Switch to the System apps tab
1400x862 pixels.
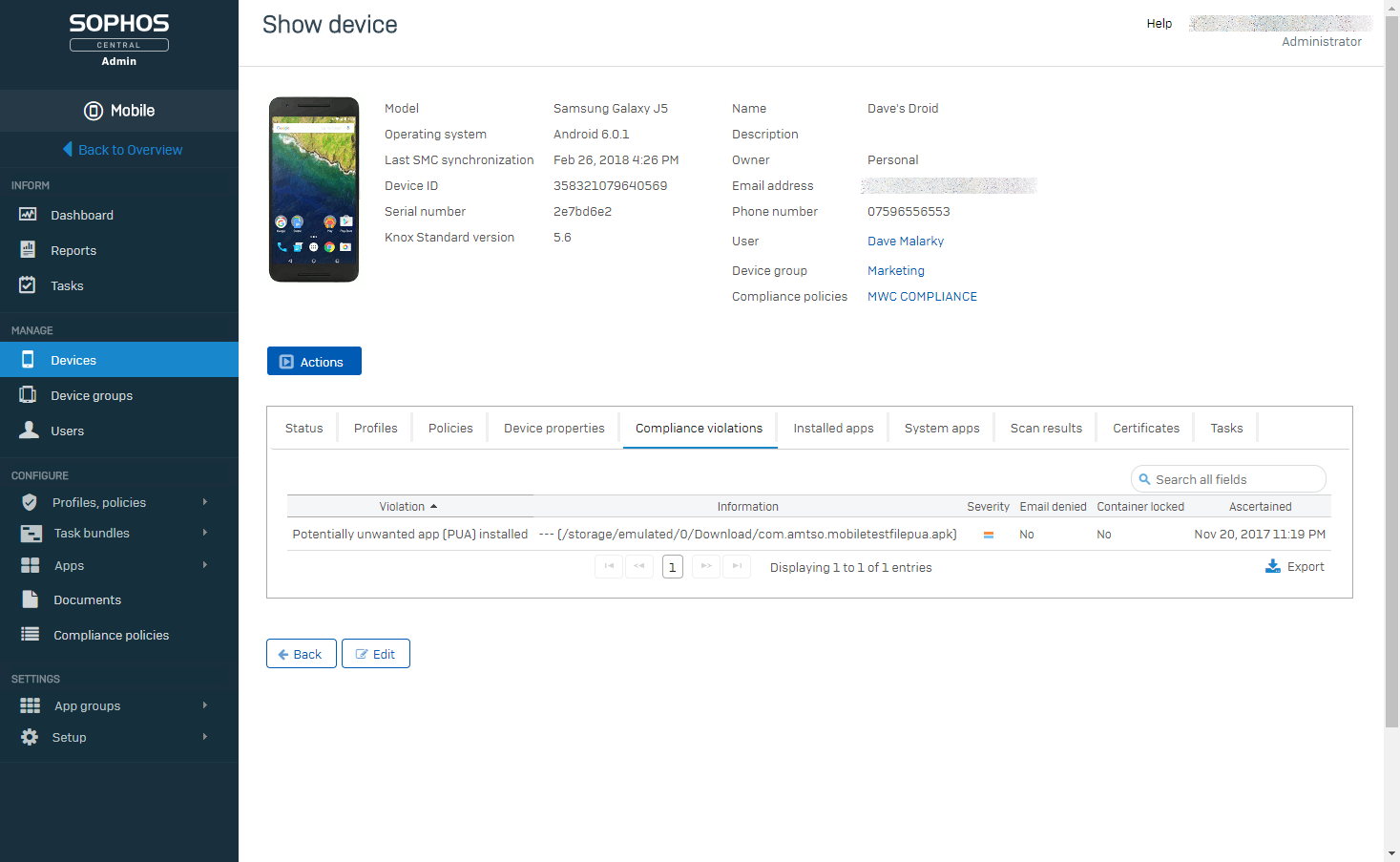tap(942, 428)
